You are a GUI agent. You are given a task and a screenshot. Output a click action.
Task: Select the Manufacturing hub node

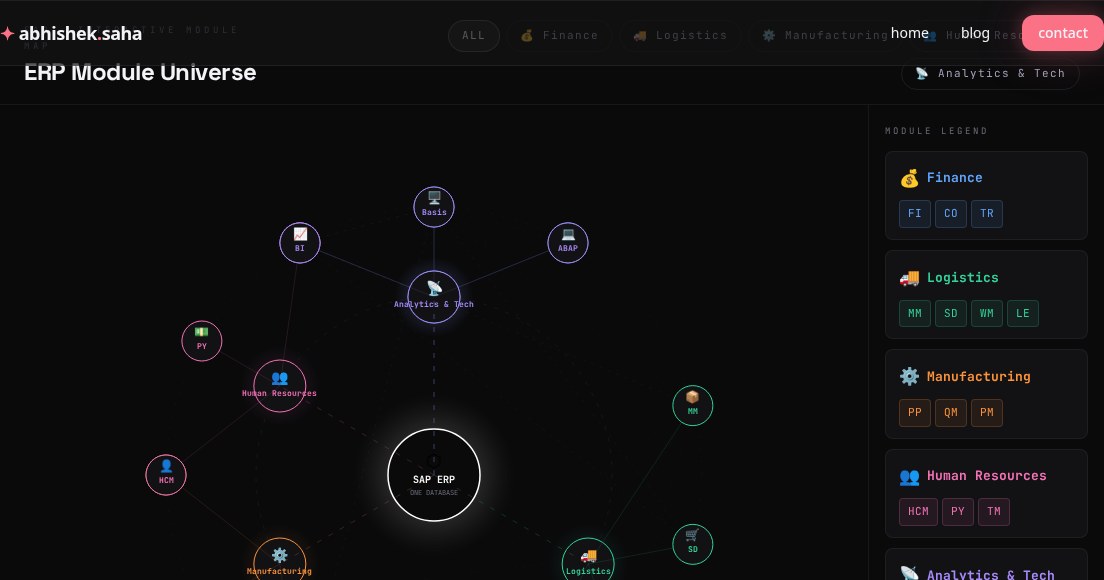pyautogui.click(x=280, y=562)
